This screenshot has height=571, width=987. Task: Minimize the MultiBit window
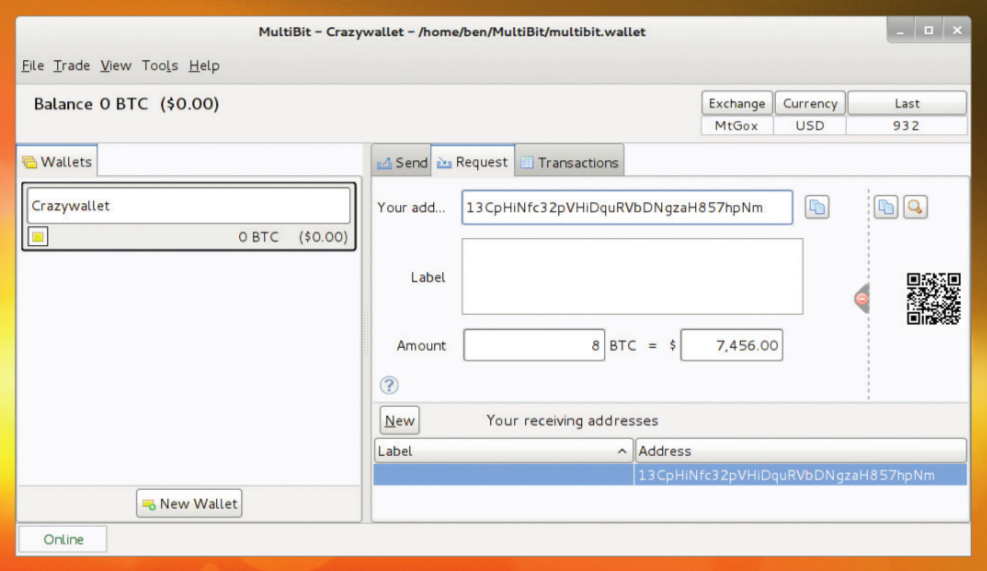[x=901, y=30]
